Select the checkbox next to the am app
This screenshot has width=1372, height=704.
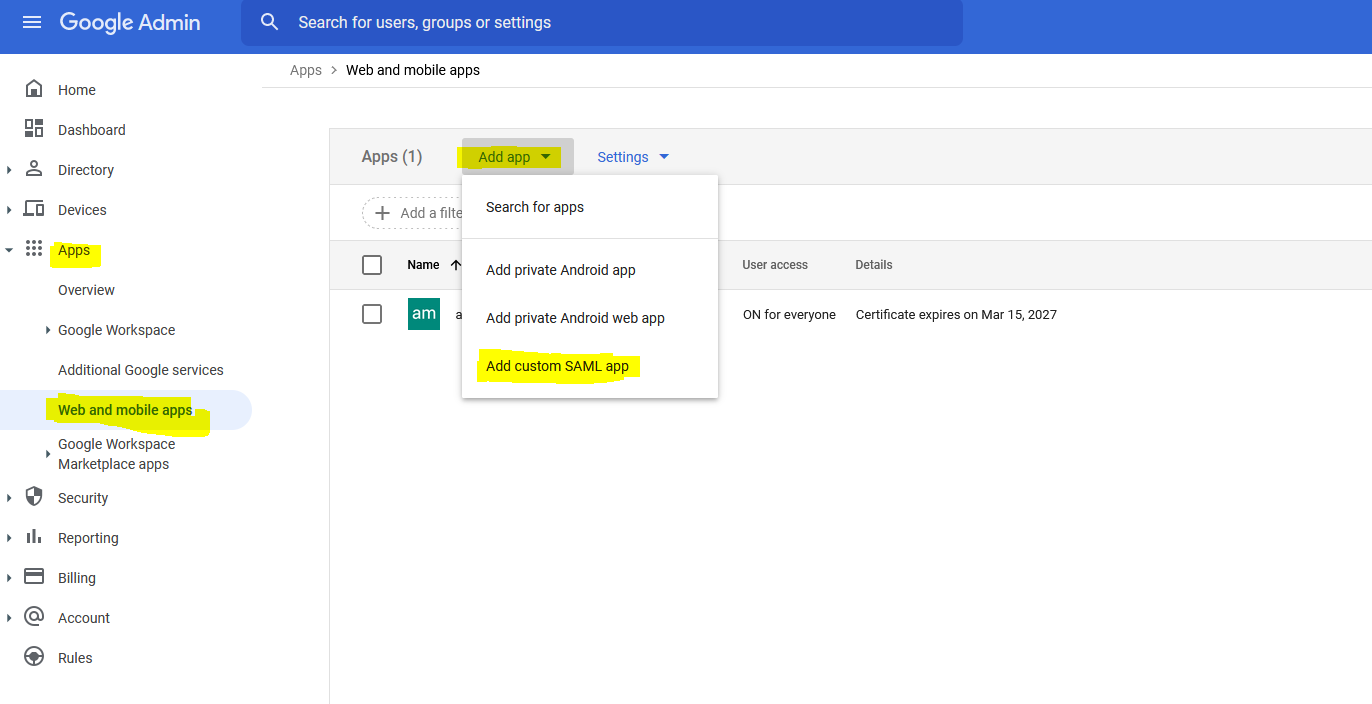372,313
